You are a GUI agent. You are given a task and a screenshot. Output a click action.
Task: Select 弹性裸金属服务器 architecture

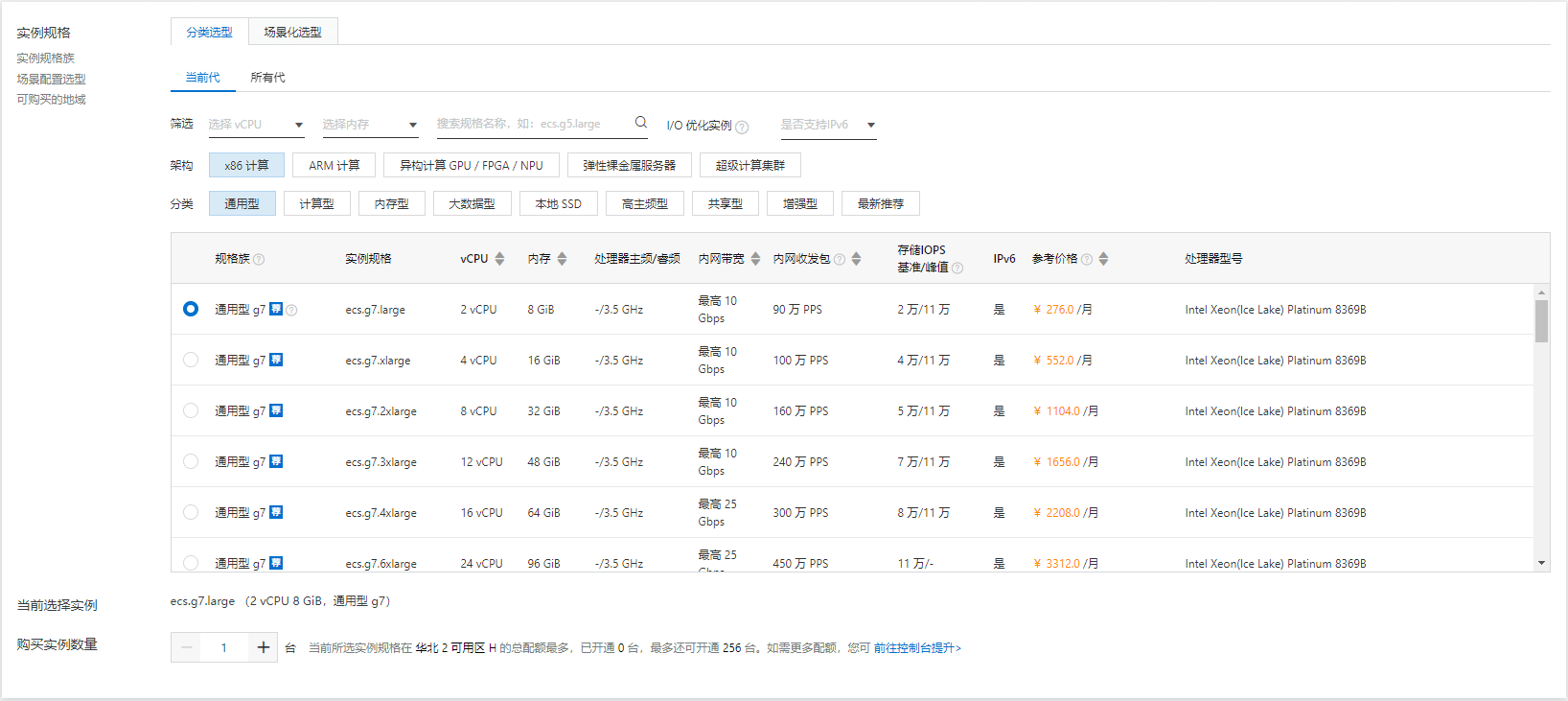(x=630, y=165)
